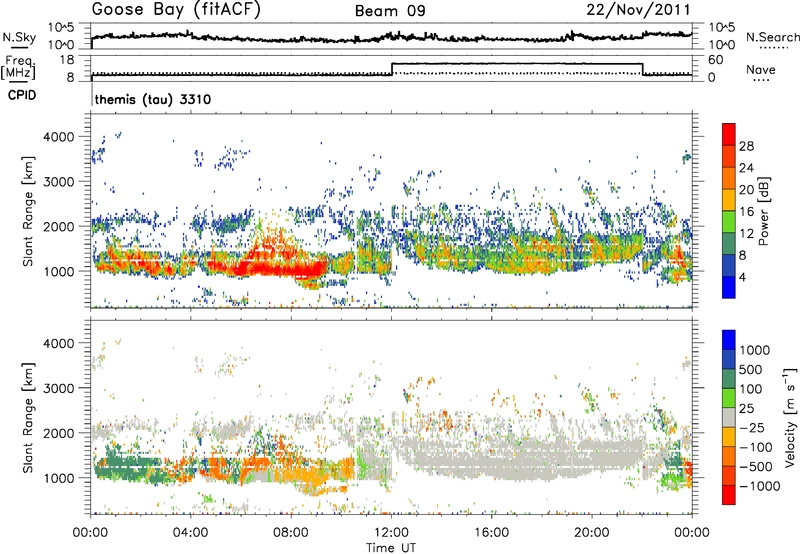Select the "12" power colorbar value
The image size is (800, 554).
[746, 234]
